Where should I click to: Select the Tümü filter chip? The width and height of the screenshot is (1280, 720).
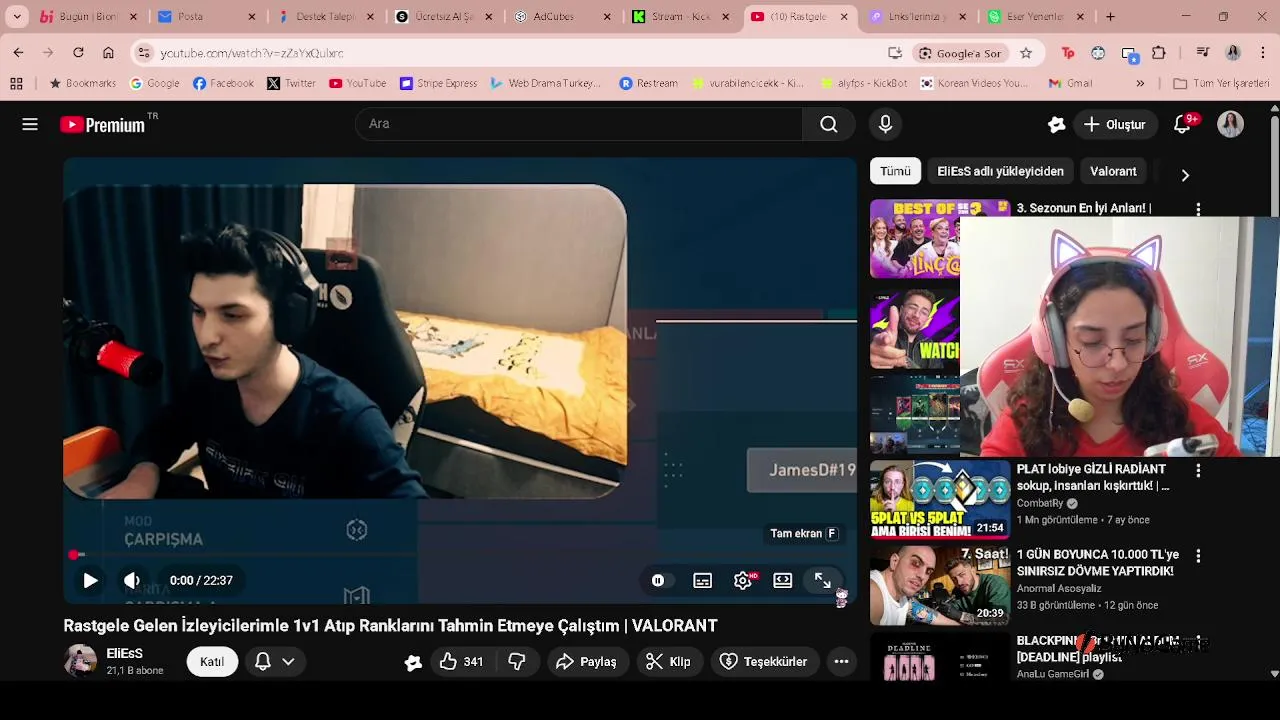tap(895, 171)
